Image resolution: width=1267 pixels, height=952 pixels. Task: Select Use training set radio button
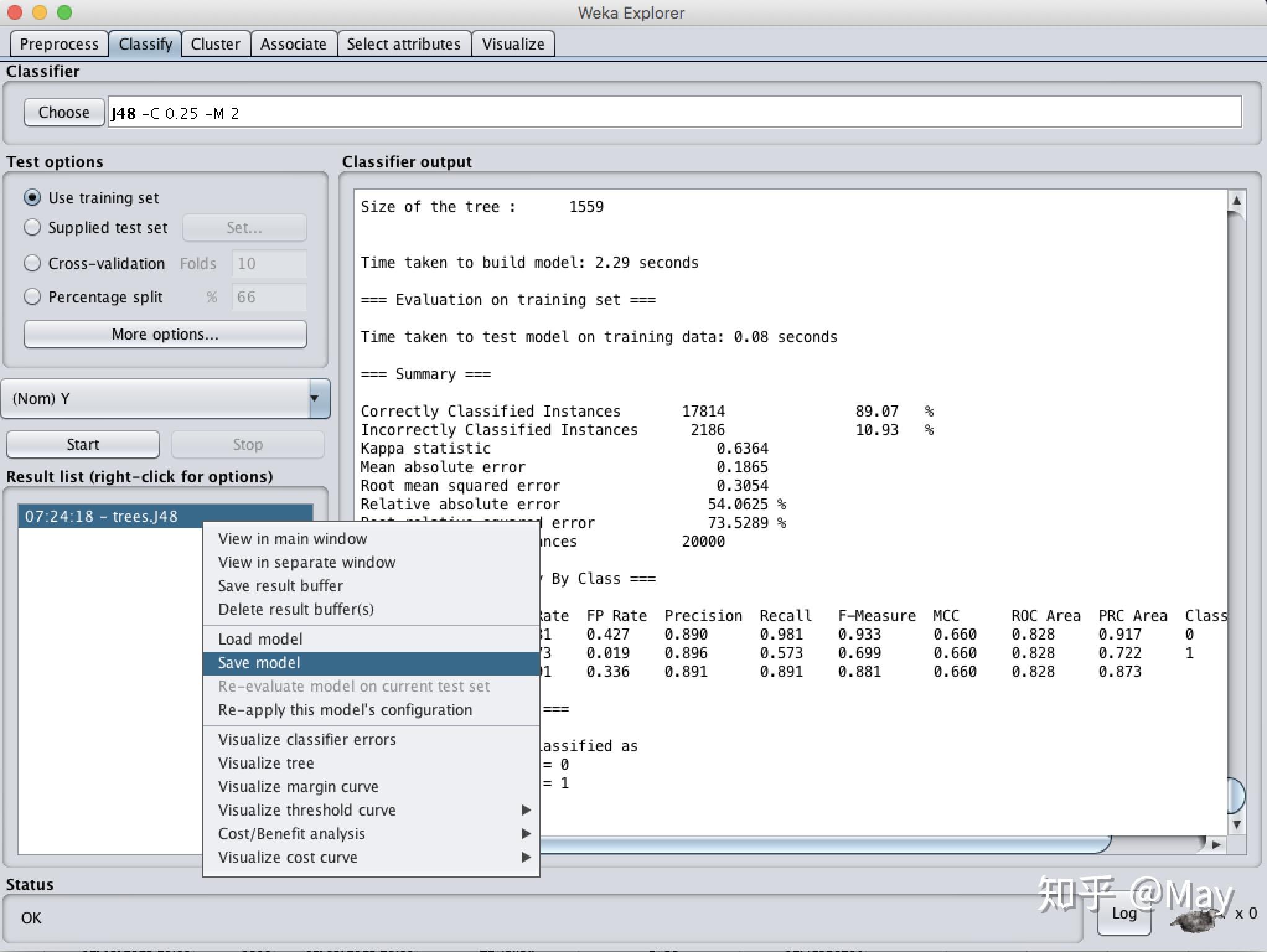click(x=32, y=198)
